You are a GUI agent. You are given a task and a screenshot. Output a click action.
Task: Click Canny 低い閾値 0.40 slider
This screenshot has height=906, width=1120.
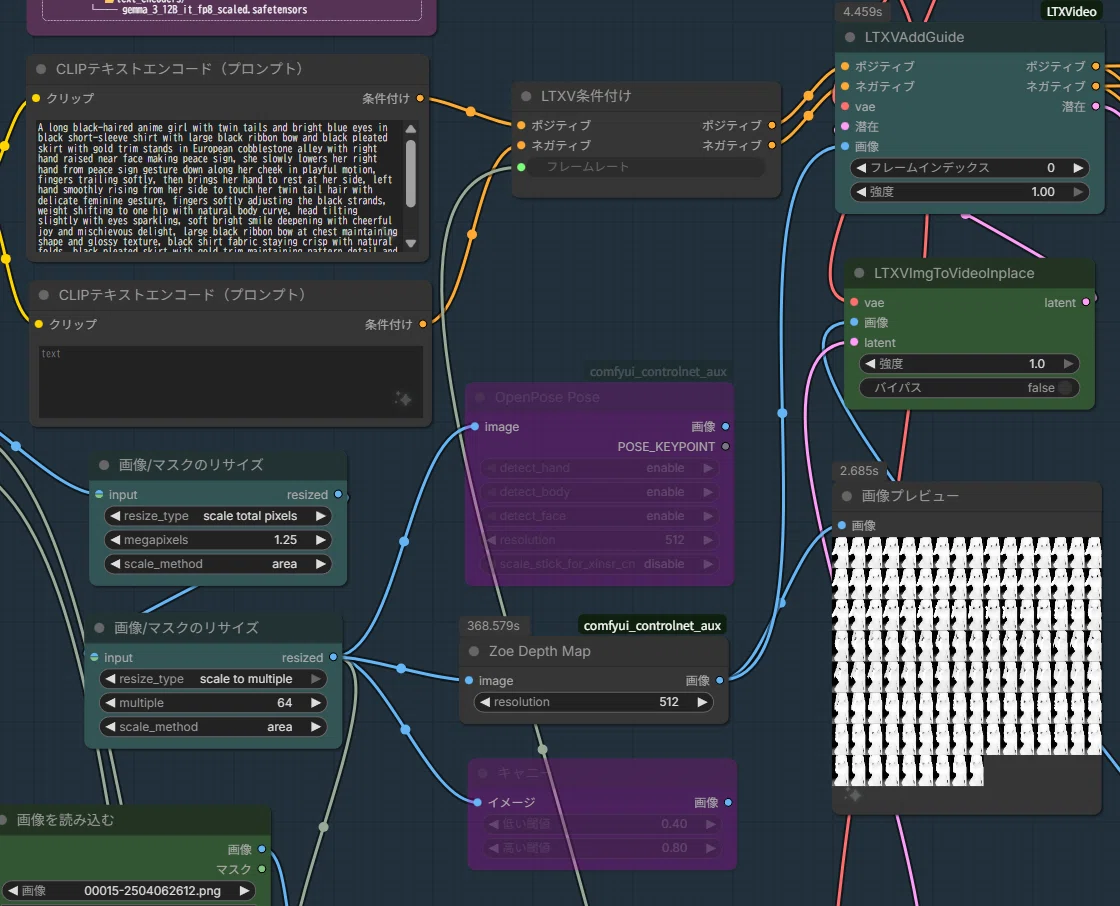pyautogui.click(x=601, y=824)
